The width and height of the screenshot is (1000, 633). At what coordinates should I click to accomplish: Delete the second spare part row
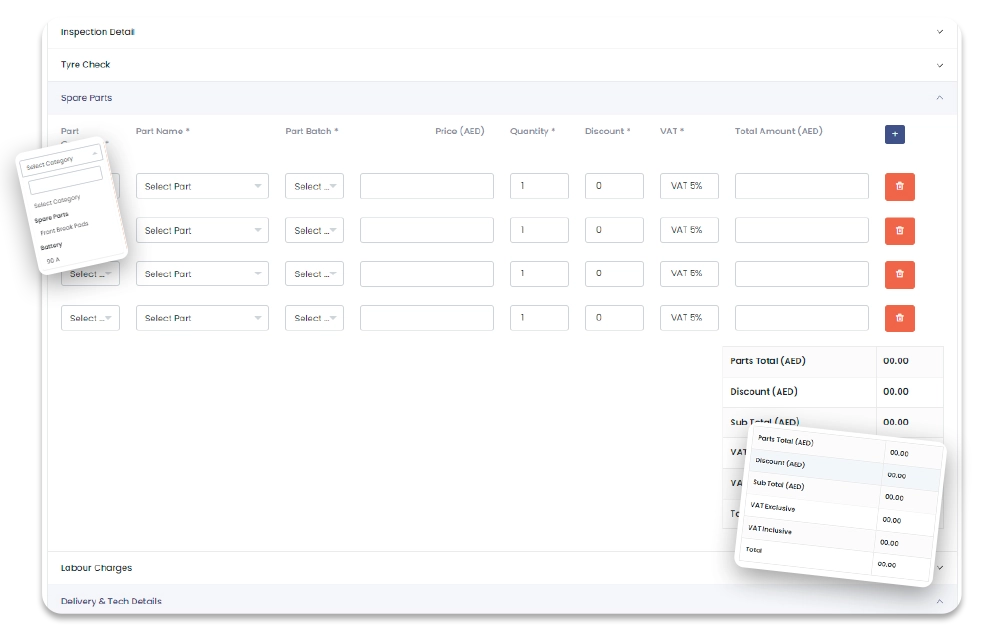pos(899,230)
